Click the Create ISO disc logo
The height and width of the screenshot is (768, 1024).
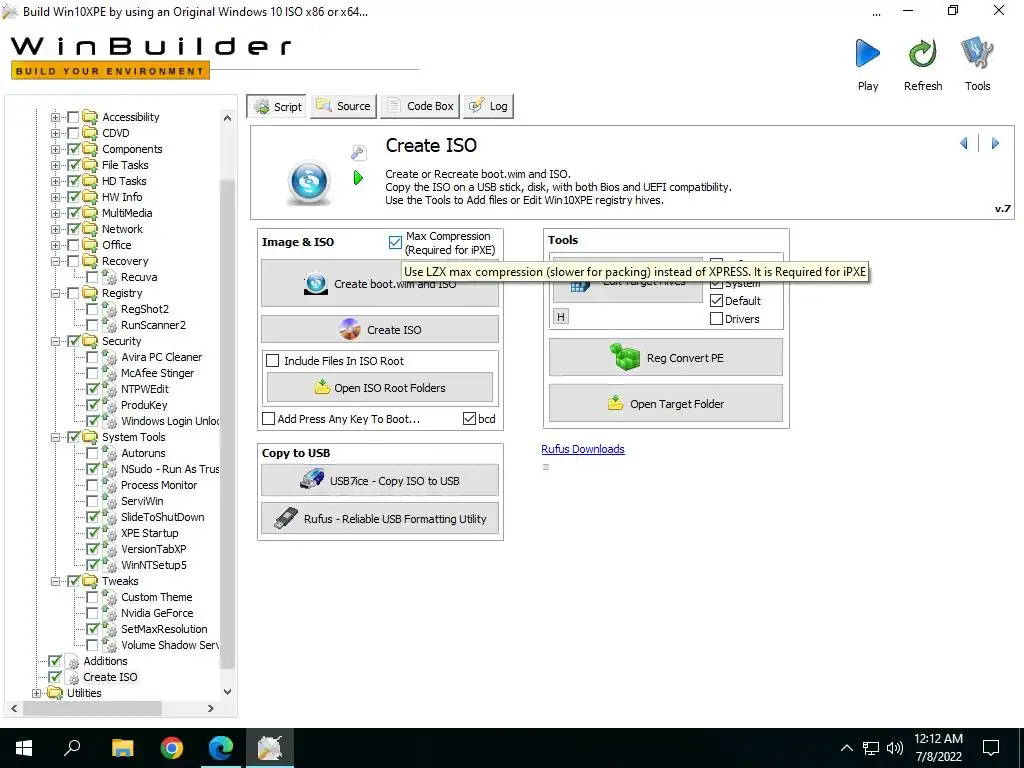[310, 181]
